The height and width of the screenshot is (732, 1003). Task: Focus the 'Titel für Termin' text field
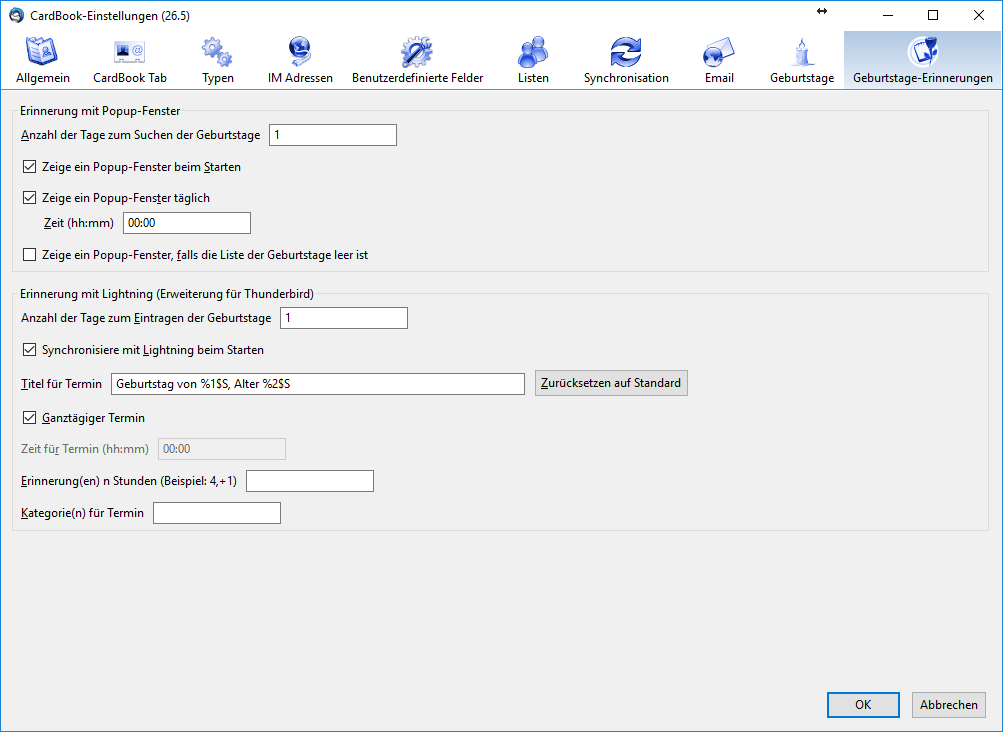click(317, 384)
